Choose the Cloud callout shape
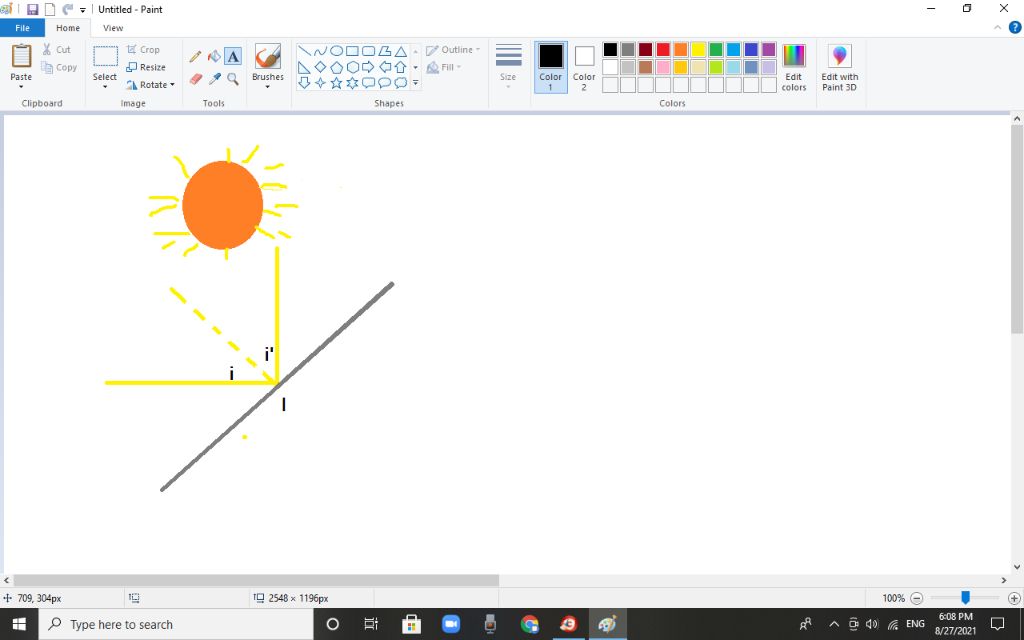Viewport: 1024px width, 640px height. (x=400, y=83)
